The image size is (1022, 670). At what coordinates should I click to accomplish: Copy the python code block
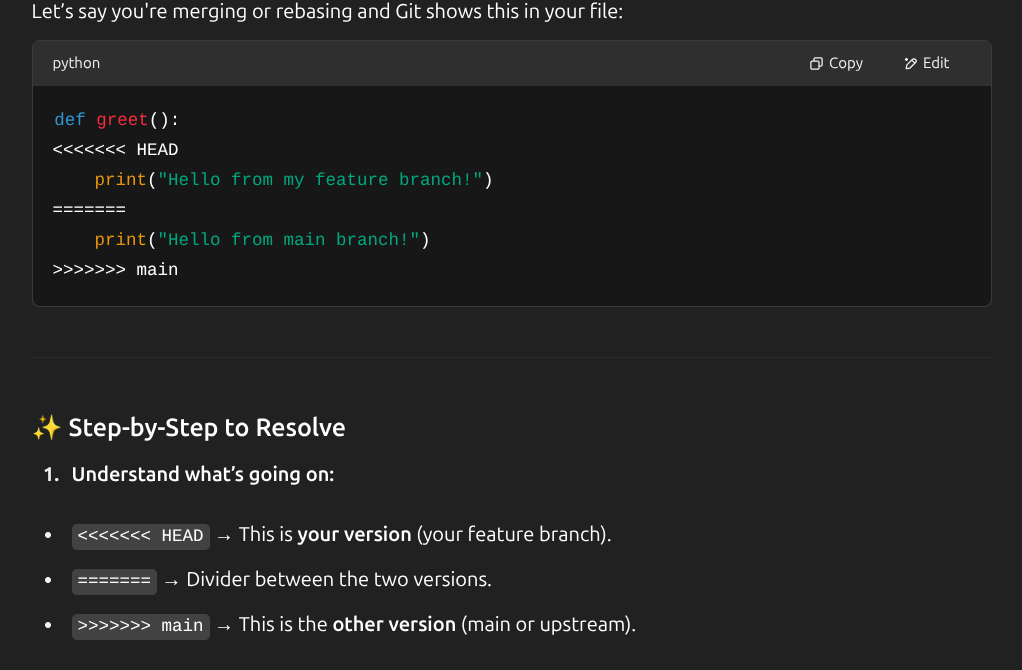(836, 63)
